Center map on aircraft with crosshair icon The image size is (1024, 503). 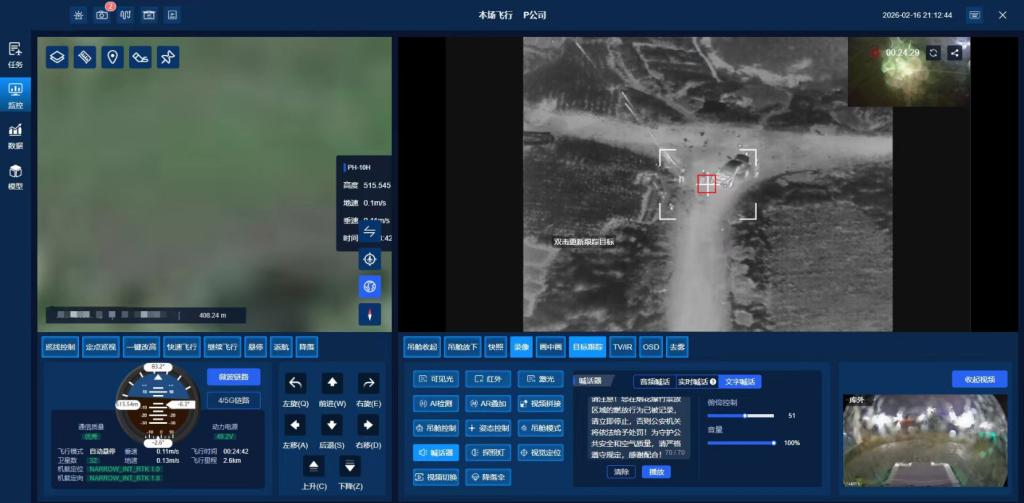[370, 259]
